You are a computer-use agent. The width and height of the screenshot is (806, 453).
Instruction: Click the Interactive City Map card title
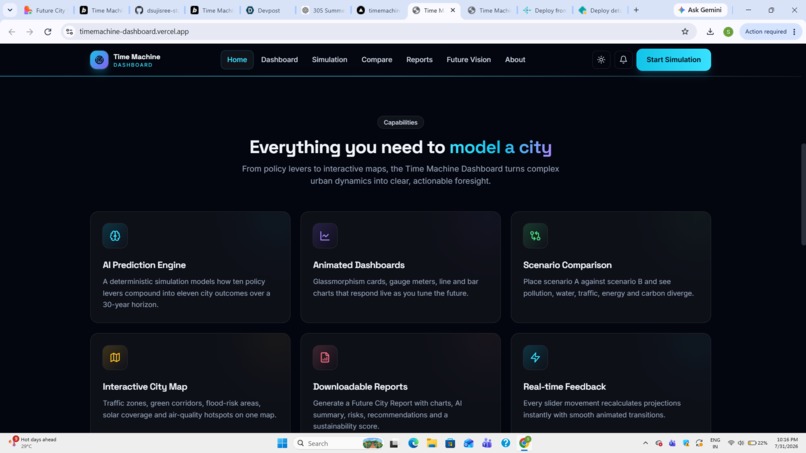pos(145,387)
